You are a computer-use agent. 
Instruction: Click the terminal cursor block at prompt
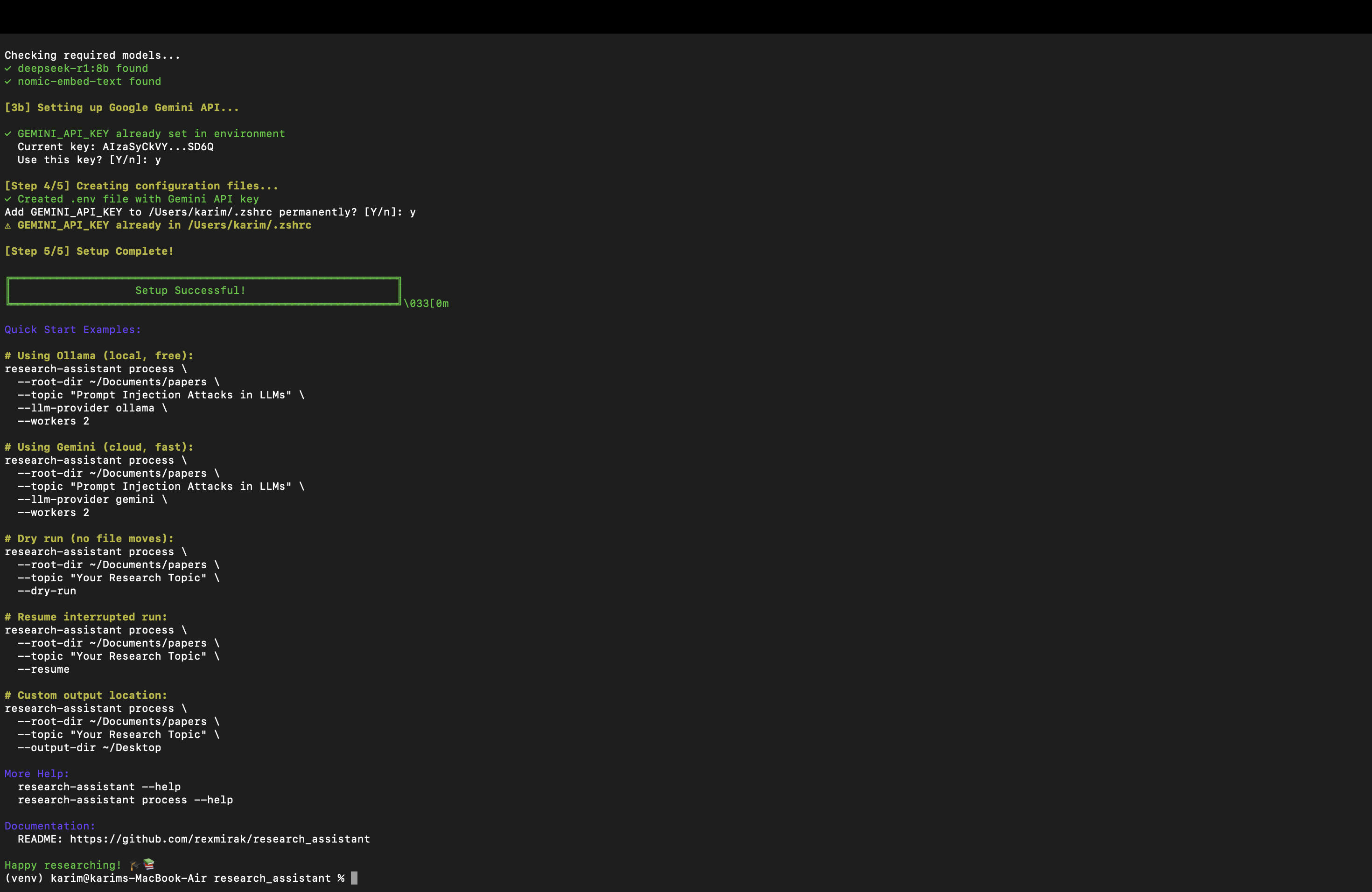click(x=354, y=878)
